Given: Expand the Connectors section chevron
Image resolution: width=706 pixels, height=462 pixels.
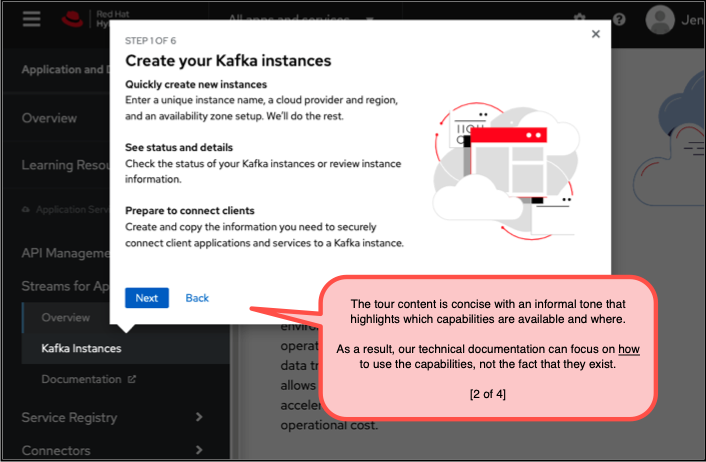Looking at the screenshot, I should click(x=199, y=449).
